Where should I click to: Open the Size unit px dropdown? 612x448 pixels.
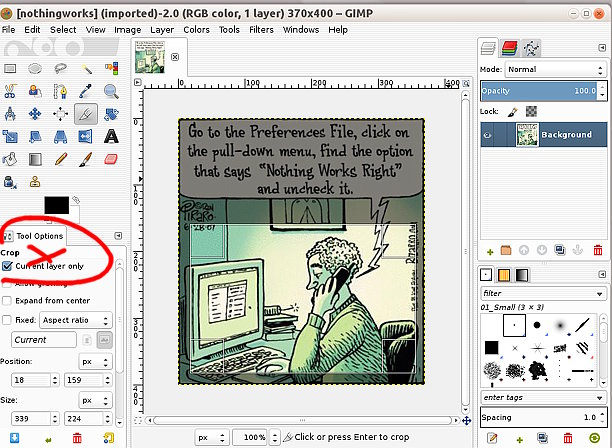click(x=95, y=400)
